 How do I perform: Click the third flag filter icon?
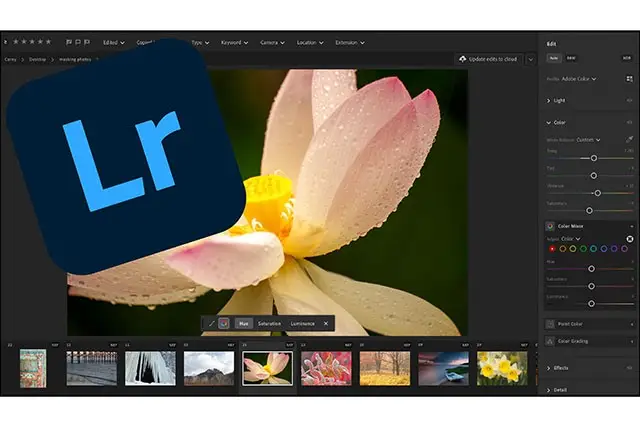(87, 42)
